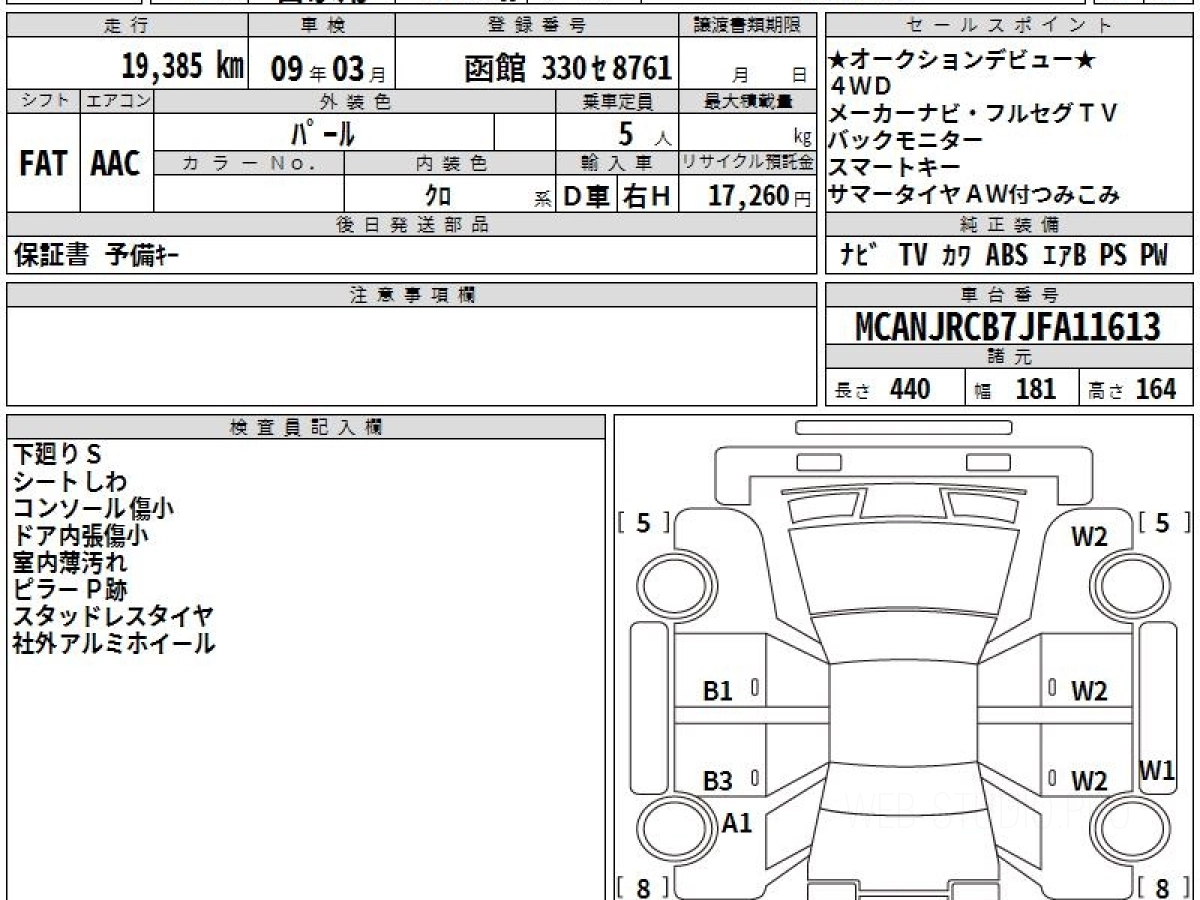Image resolution: width=1200 pixels, height=900 pixels.
Task: Click the スマートキー sales point
Action: pyautogui.click(x=895, y=167)
